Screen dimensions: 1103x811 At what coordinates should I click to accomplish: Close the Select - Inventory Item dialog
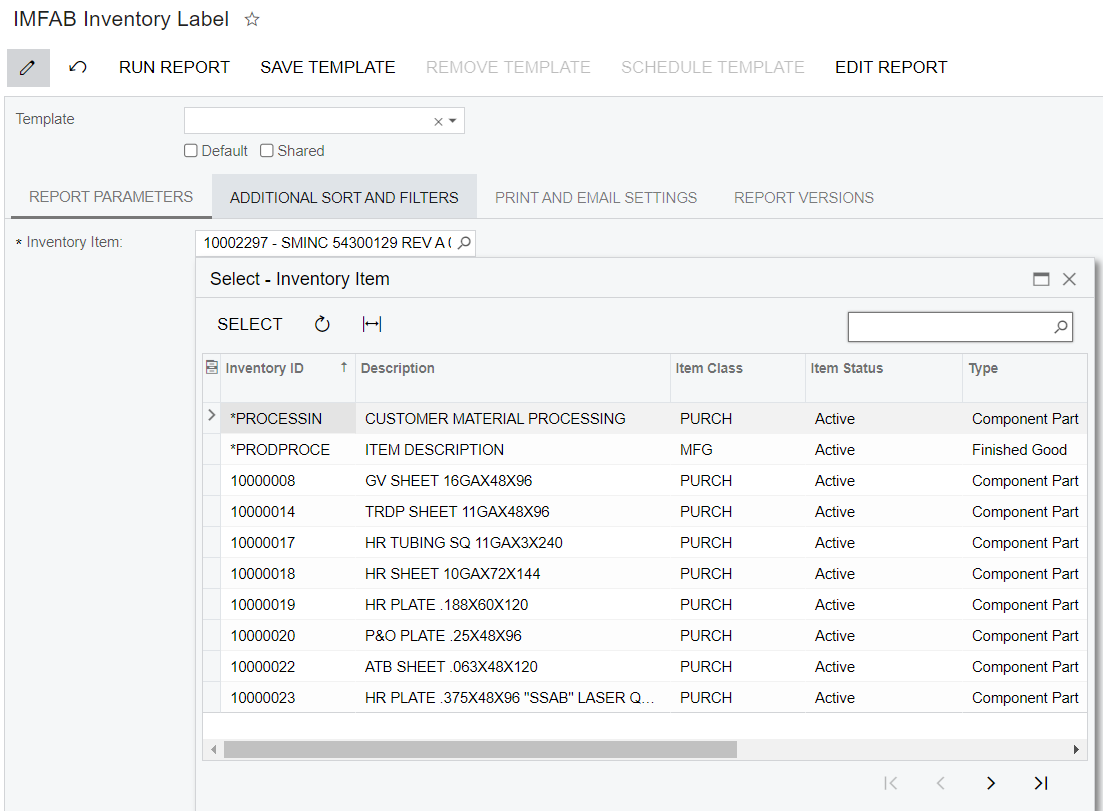coord(1069,279)
